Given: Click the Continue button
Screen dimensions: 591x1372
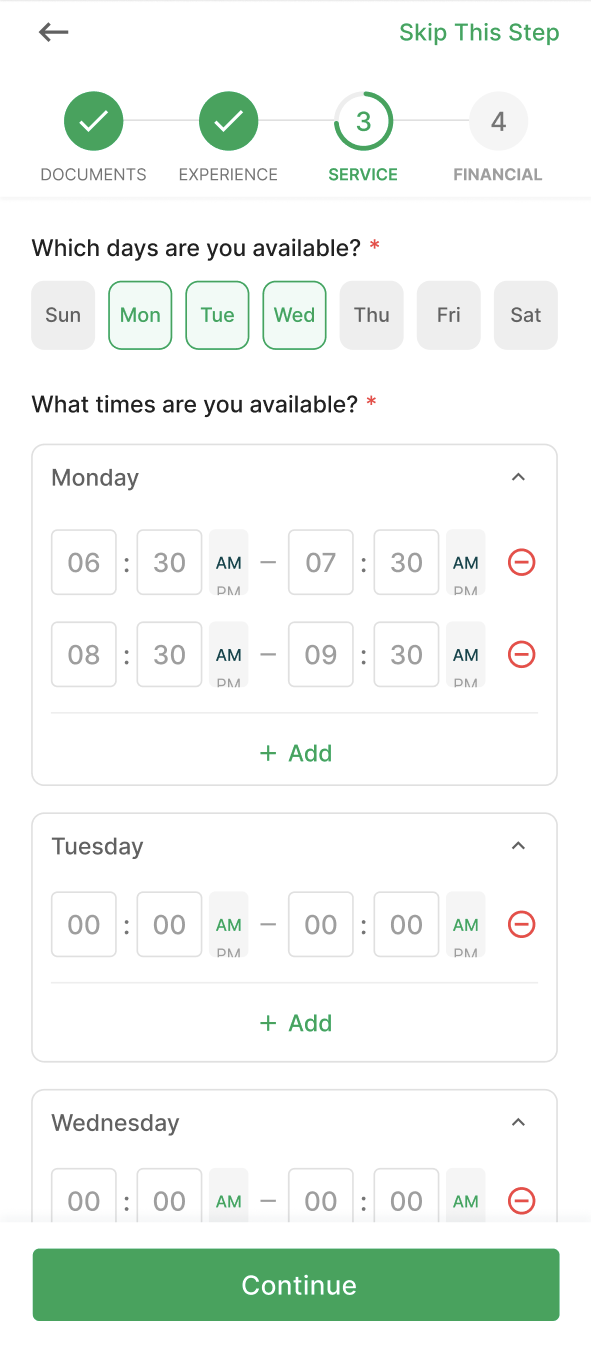Looking at the screenshot, I should pos(296,1285).
